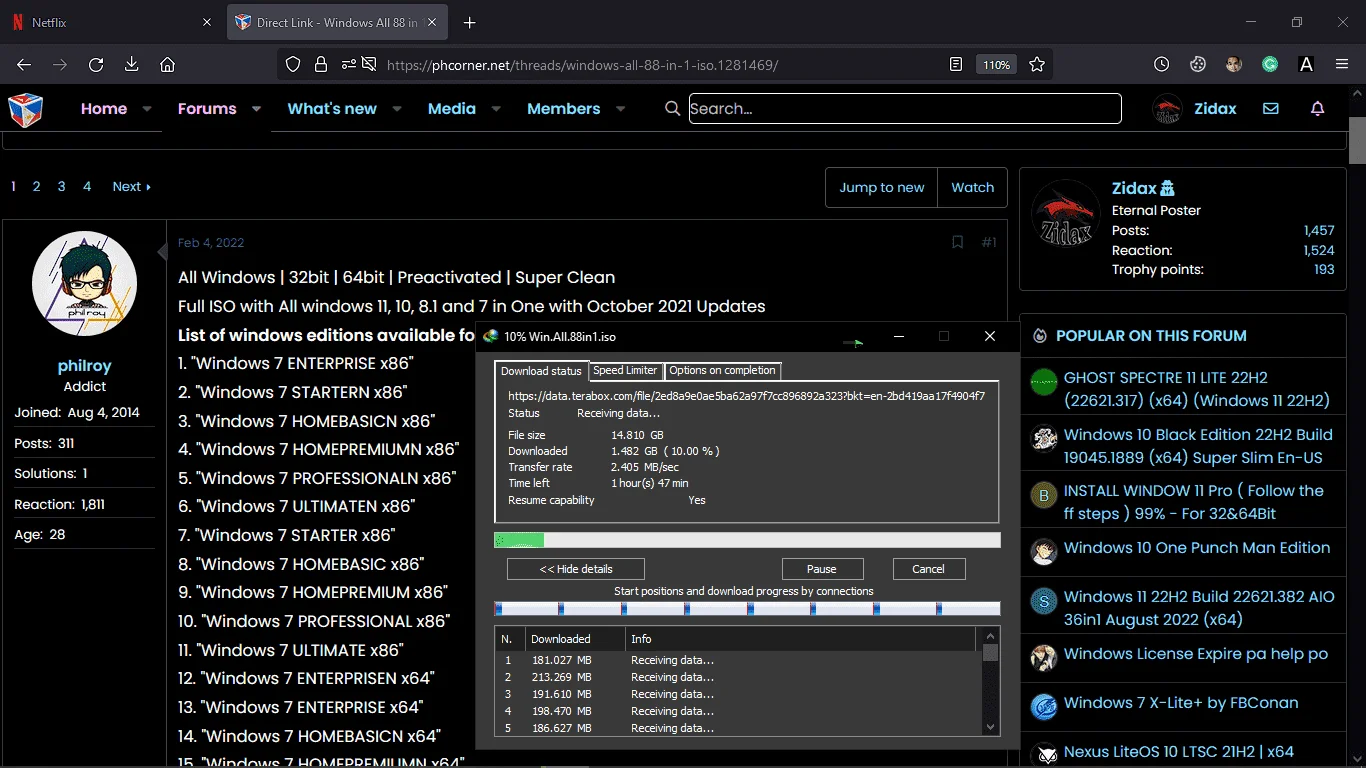1366x768 pixels.
Task: Click the search magnifier icon
Action: pyautogui.click(x=673, y=109)
